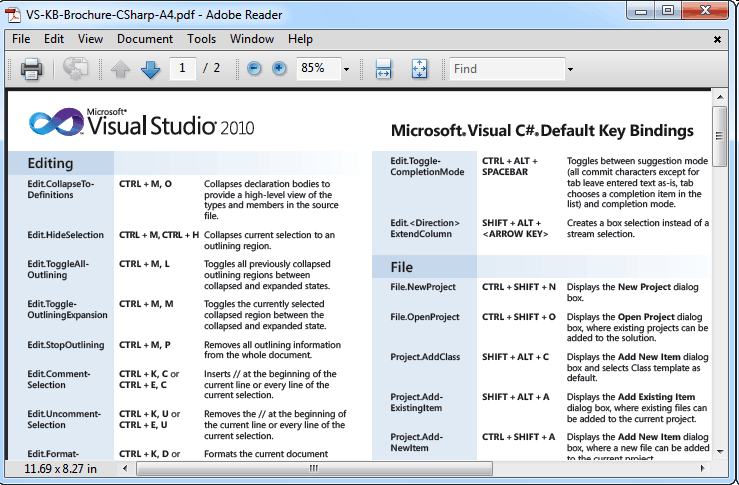
Task: Click Edit.ToggleAll-Outlining command text
Action: tap(58, 270)
